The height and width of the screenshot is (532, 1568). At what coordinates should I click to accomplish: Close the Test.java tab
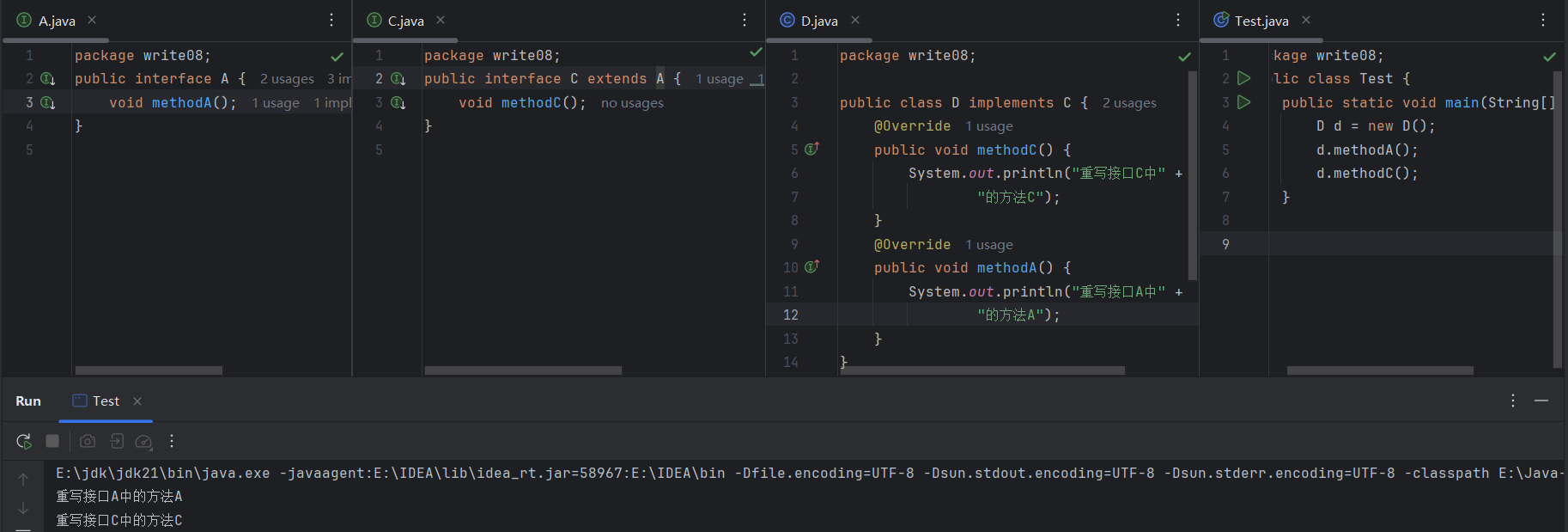coord(1306,20)
